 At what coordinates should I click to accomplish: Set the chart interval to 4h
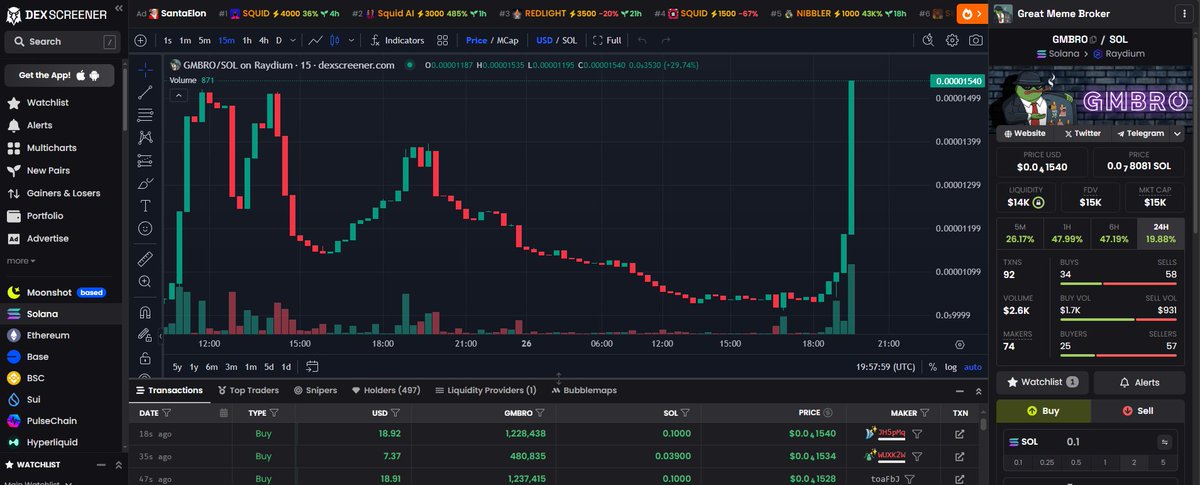coord(264,40)
